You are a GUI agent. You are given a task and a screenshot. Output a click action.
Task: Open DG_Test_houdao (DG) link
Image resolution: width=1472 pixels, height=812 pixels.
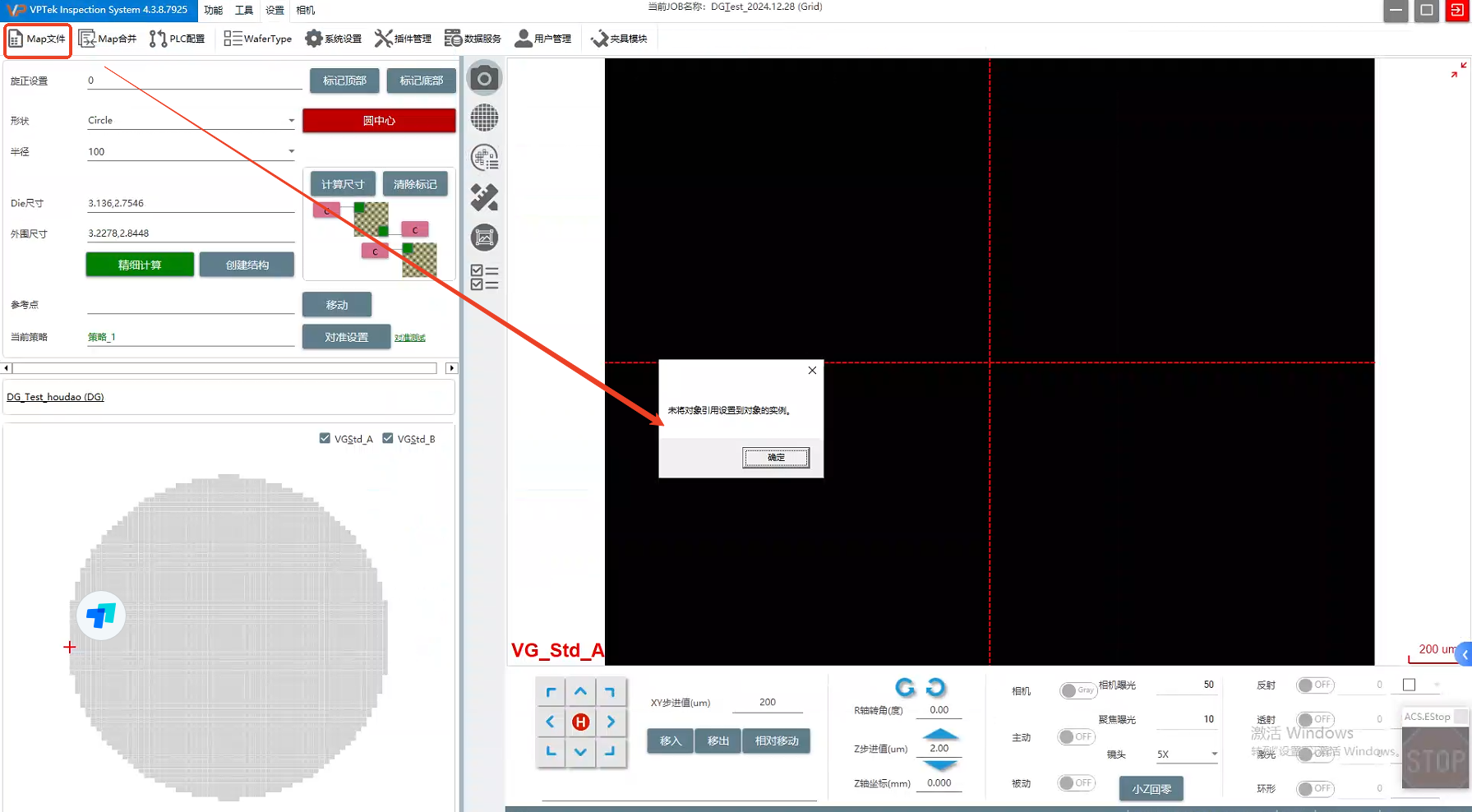(x=55, y=397)
